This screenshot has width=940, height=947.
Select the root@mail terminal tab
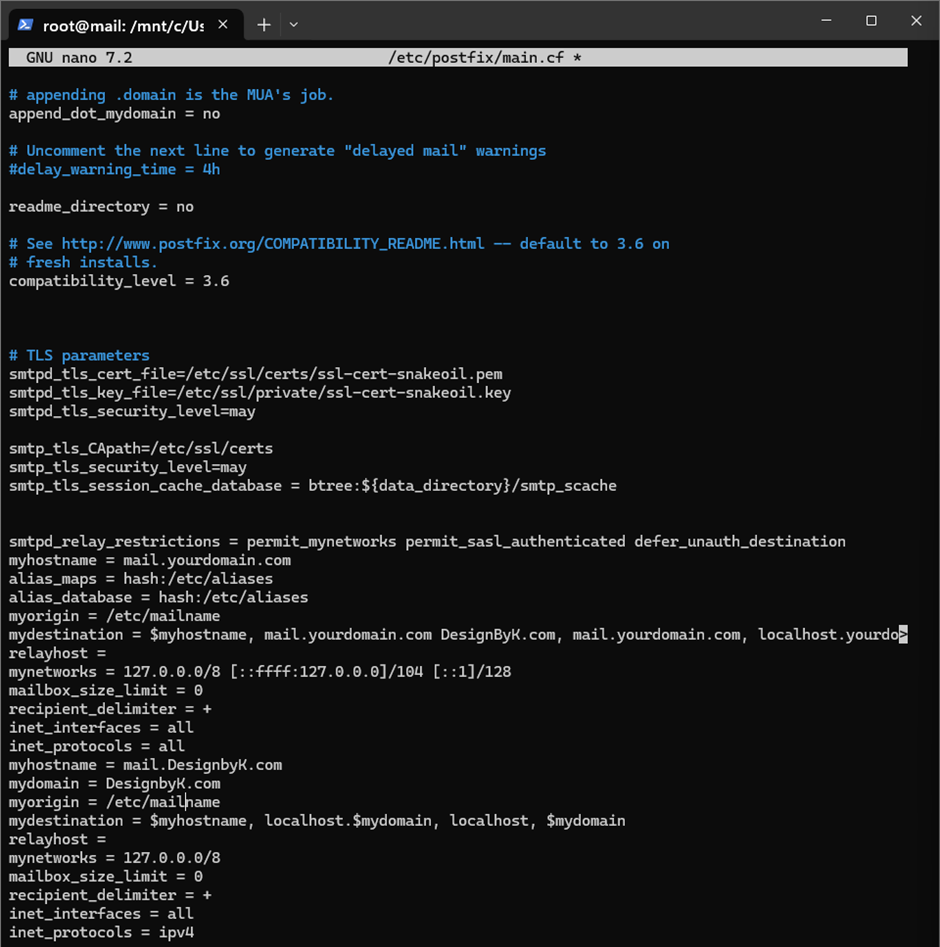pyautogui.click(x=122, y=25)
